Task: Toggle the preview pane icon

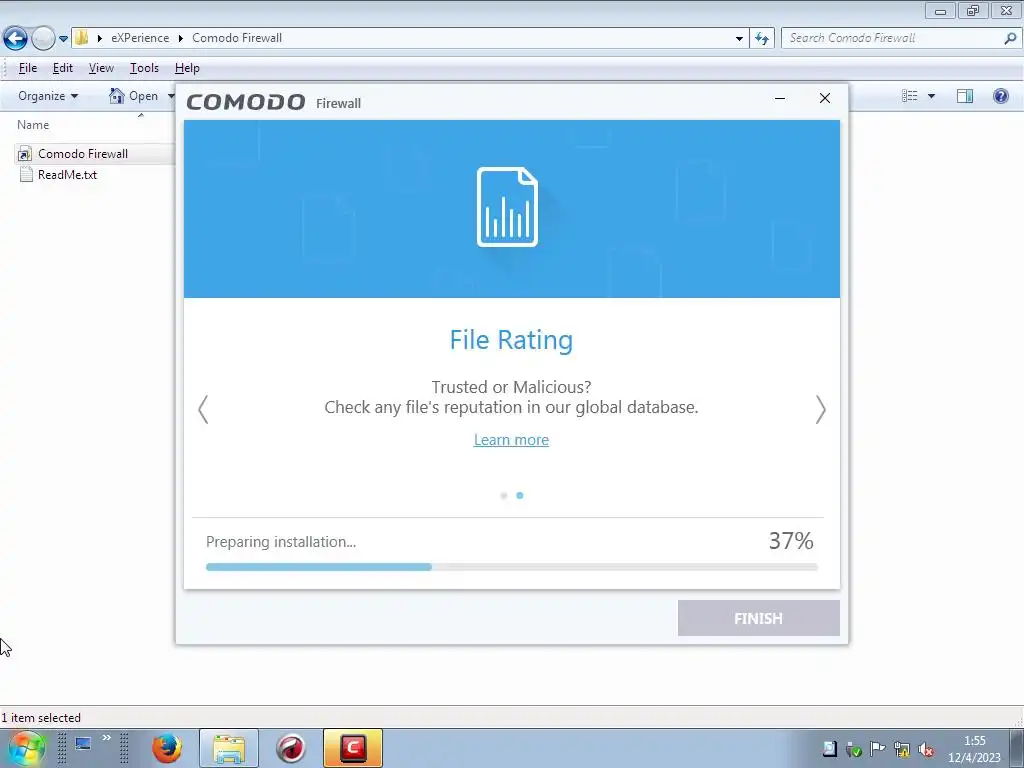Action: click(965, 96)
